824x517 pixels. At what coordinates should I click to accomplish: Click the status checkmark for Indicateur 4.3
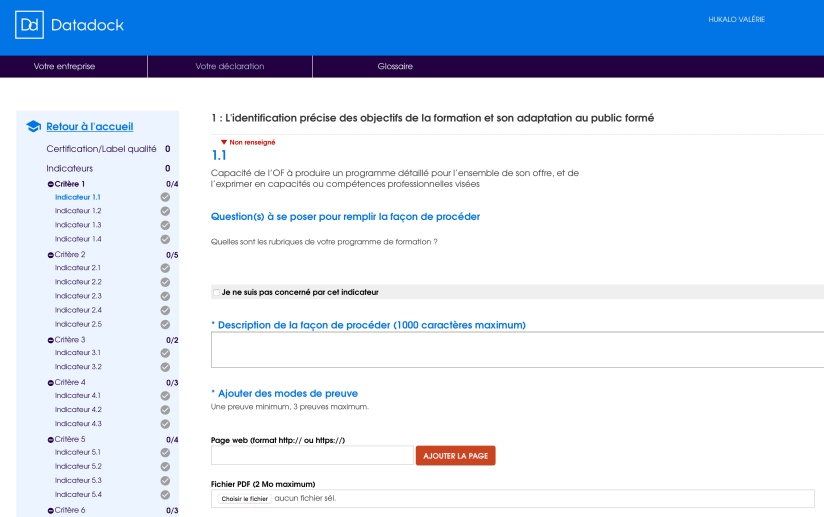165,424
